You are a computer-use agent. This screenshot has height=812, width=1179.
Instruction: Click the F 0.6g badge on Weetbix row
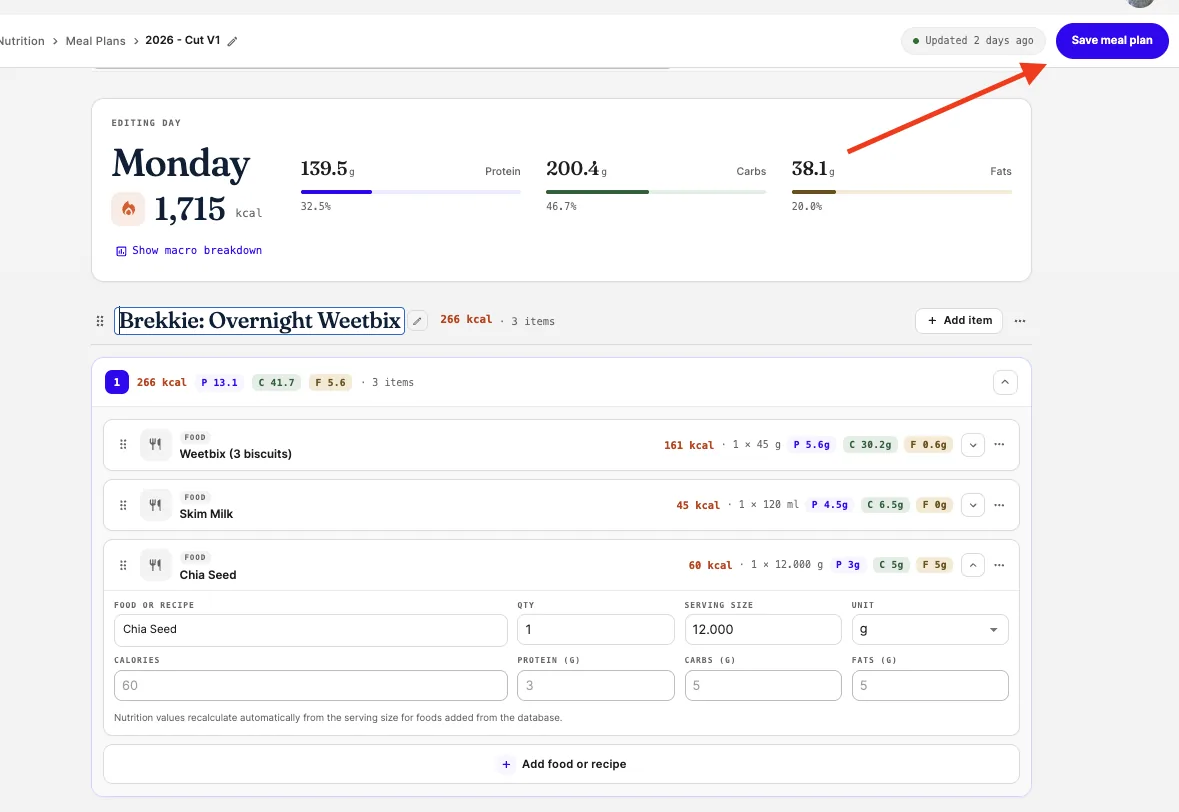point(929,445)
